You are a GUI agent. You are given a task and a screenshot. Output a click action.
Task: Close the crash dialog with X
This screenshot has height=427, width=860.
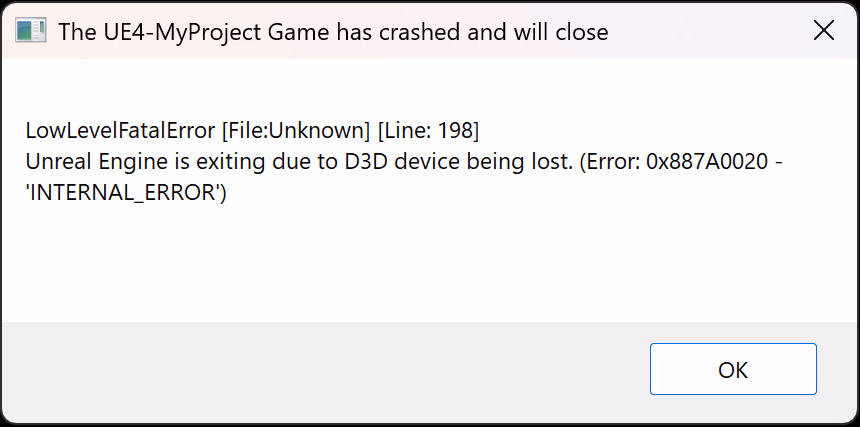coord(824,31)
